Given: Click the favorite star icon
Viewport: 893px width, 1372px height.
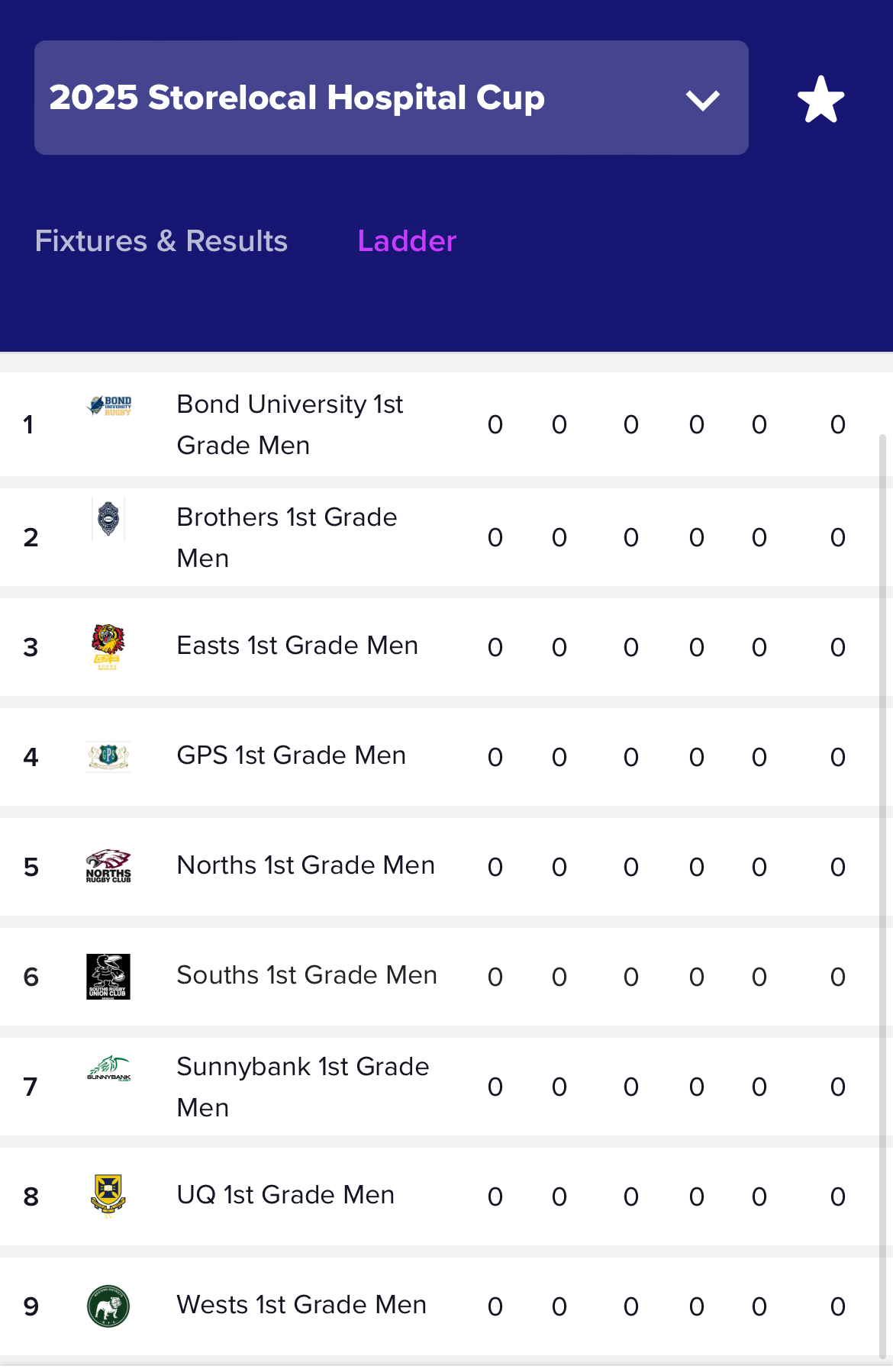Looking at the screenshot, I should [x=820, y=99].
